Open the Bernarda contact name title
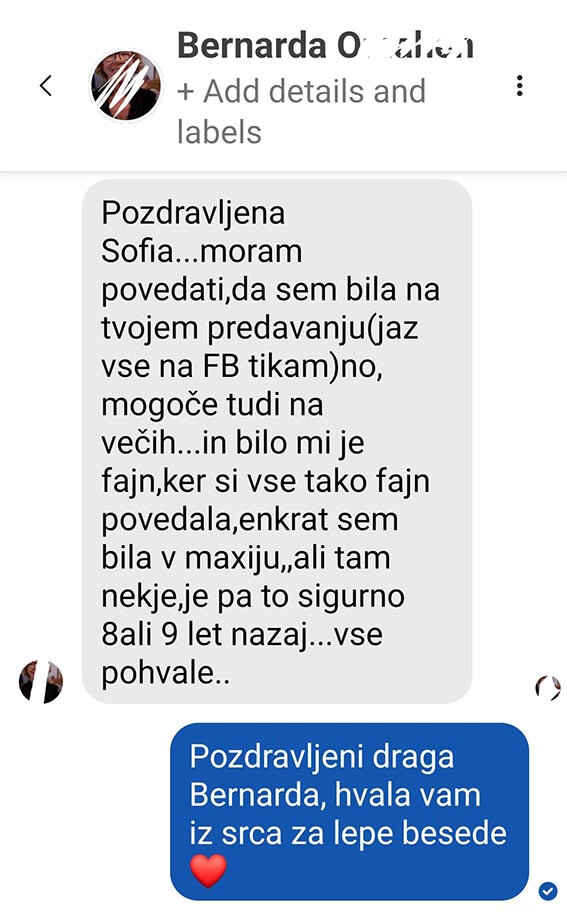The width and height of the screenshot is (567, 917). tap(325, 46)
